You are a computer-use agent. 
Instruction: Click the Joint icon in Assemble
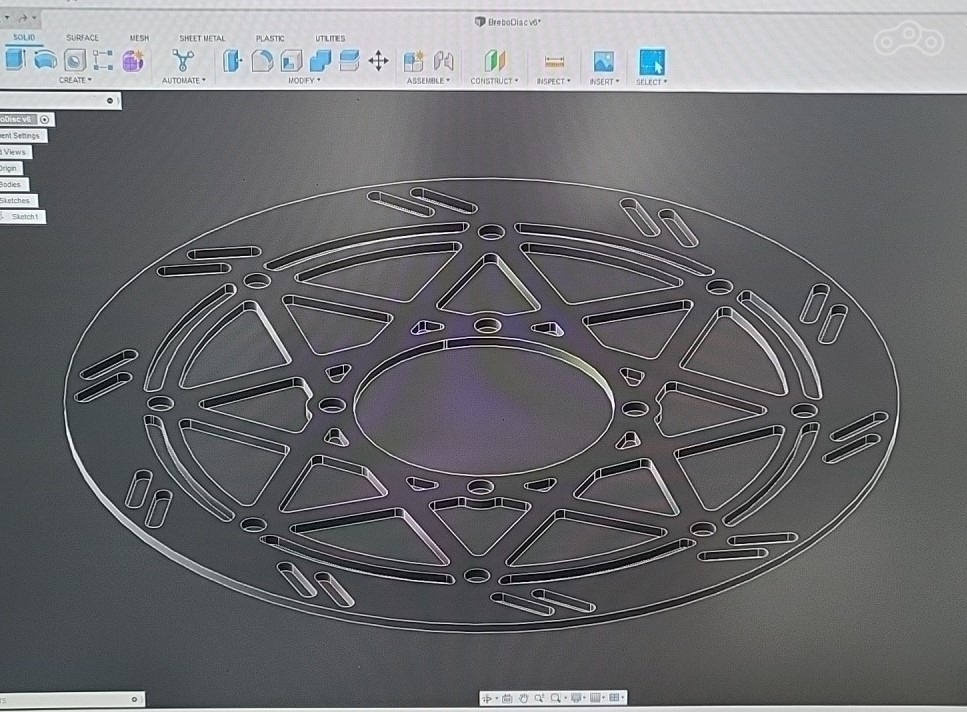(442, 62)
